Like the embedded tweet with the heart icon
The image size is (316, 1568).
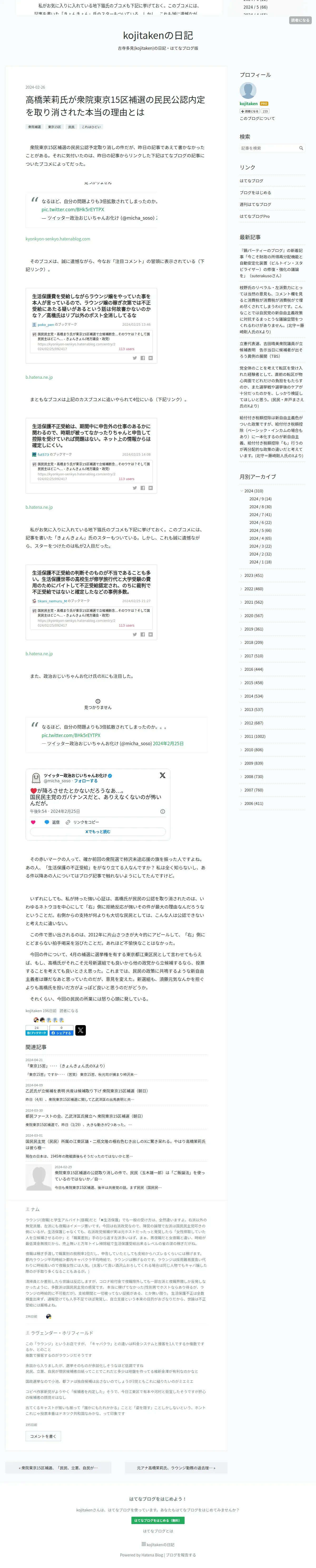(x=33, y=822)
